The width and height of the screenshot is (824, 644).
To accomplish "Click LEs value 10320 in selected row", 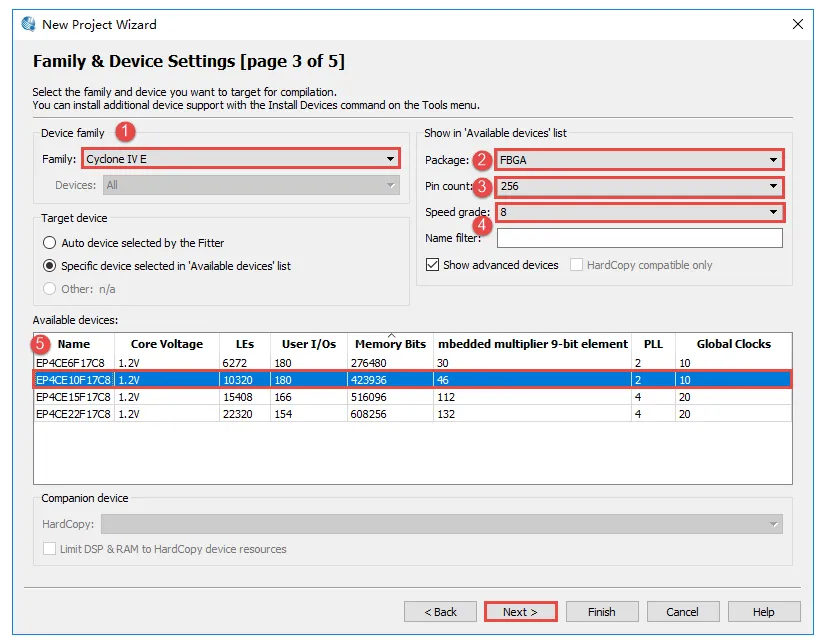I will point(238,380).
